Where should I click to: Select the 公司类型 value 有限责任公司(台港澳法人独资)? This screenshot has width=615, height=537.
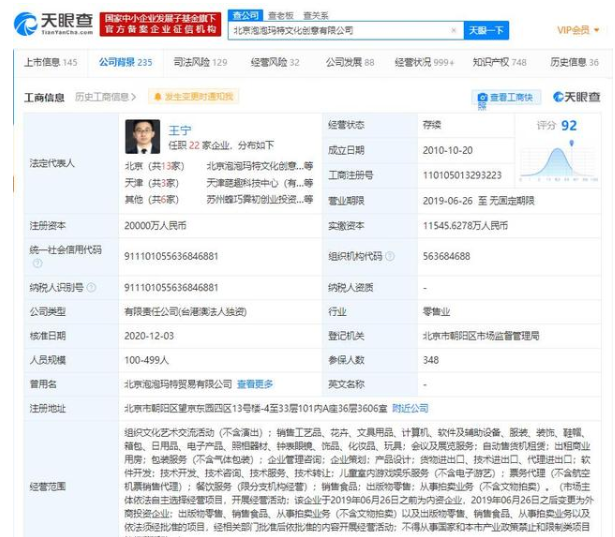click(185, 311)
